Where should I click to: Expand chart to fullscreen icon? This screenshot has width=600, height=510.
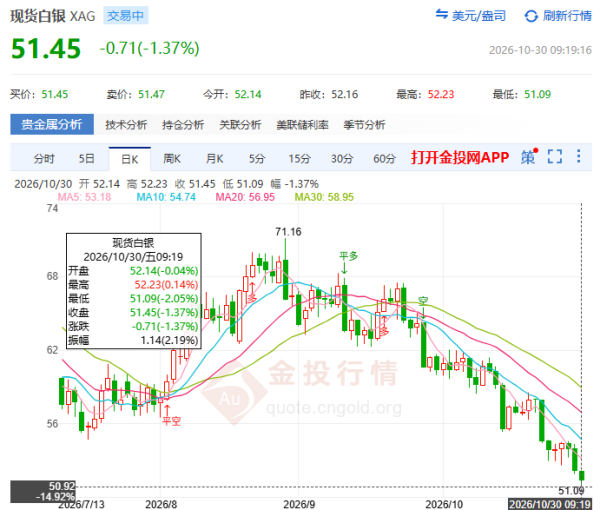pos(555,156)
